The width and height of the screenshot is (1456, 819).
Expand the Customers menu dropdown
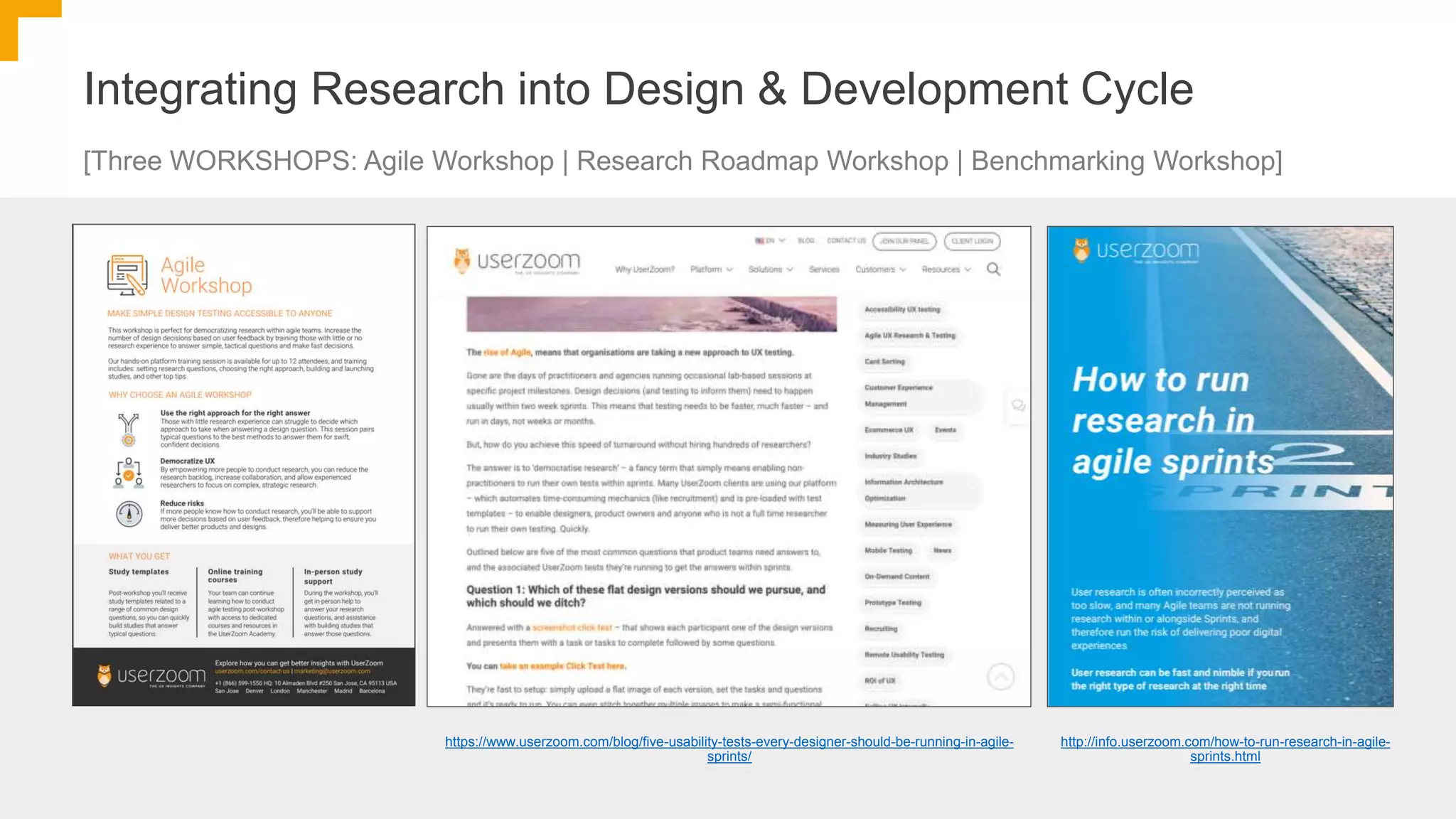(881, 269)
